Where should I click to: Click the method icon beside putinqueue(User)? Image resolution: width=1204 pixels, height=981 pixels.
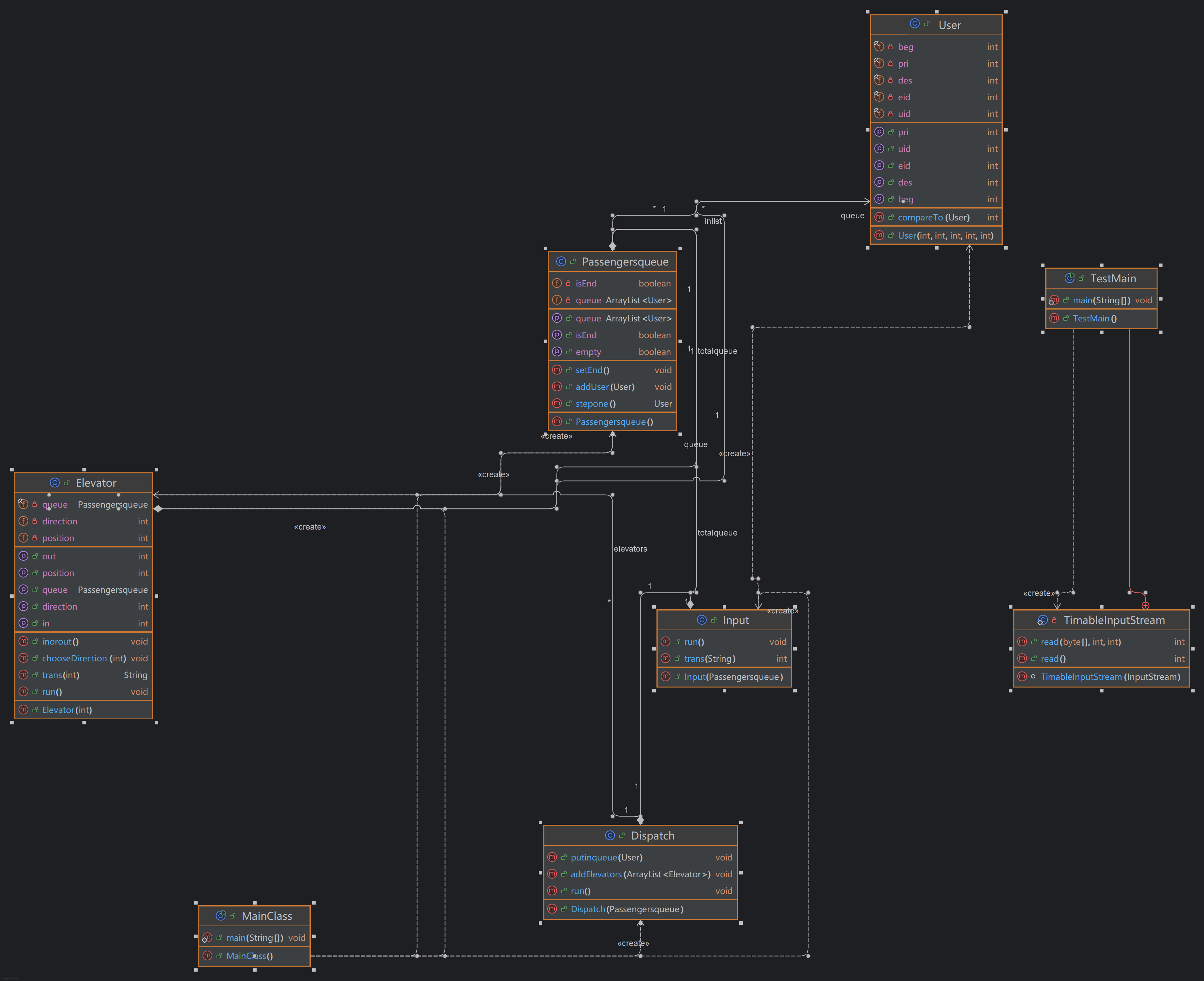pyautogui.click(x=552, y=857)
